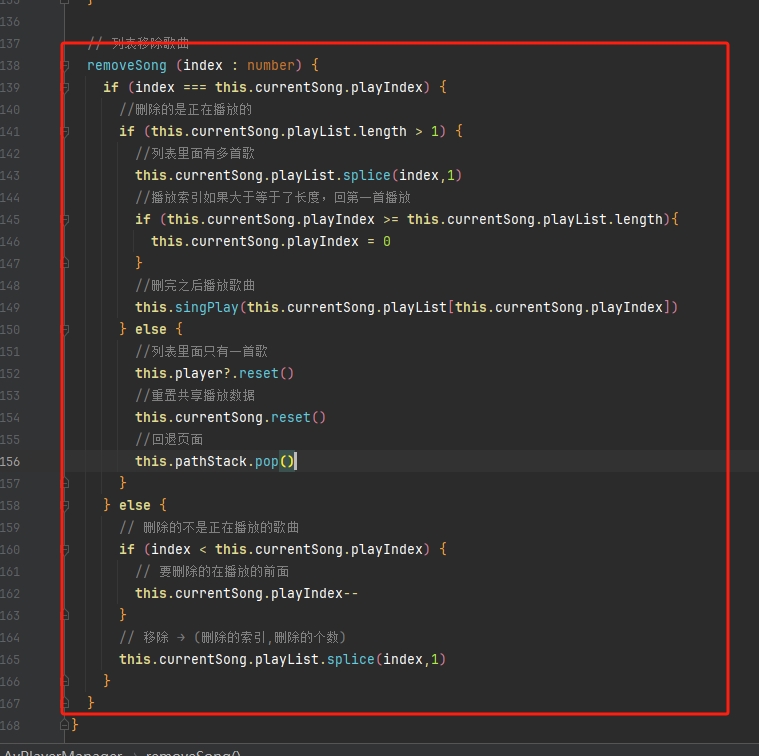Open AvPlayerManager in the breadcrumb bar
The height and width of the screenshot is (756, 759).
(x=62, y=751)
